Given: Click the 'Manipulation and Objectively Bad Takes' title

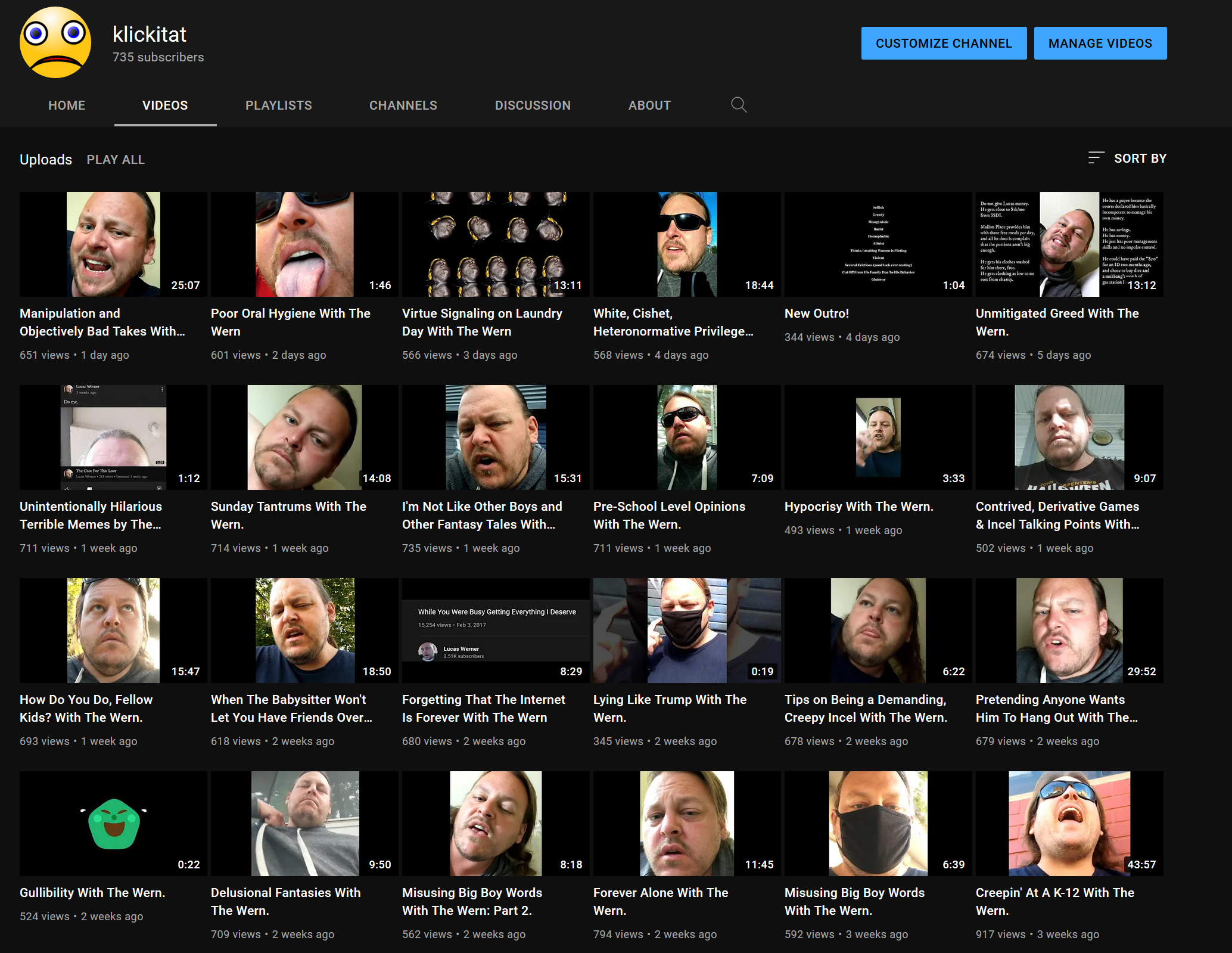Looking at the screenshot, I should tap(102, 322).
